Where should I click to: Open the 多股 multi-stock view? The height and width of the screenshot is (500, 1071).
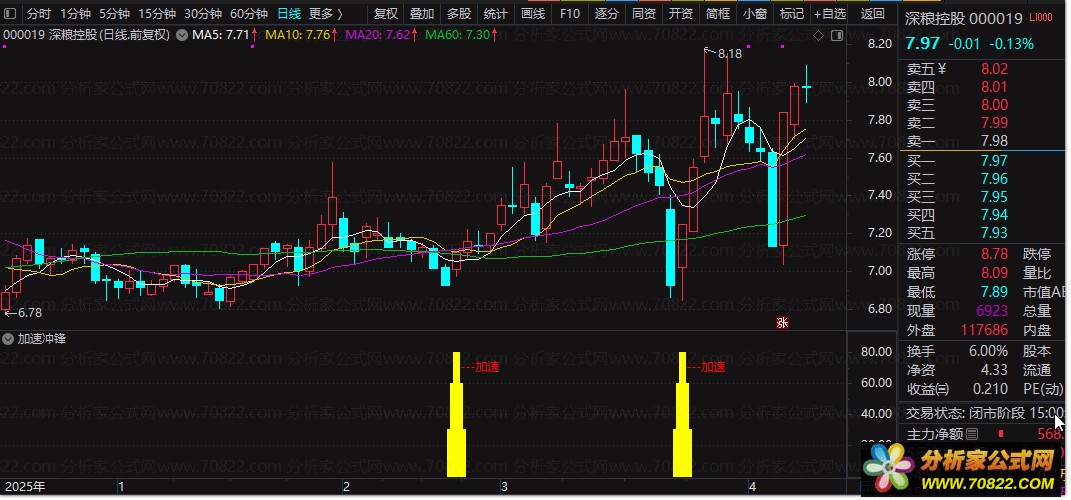[x=459, y=14]
